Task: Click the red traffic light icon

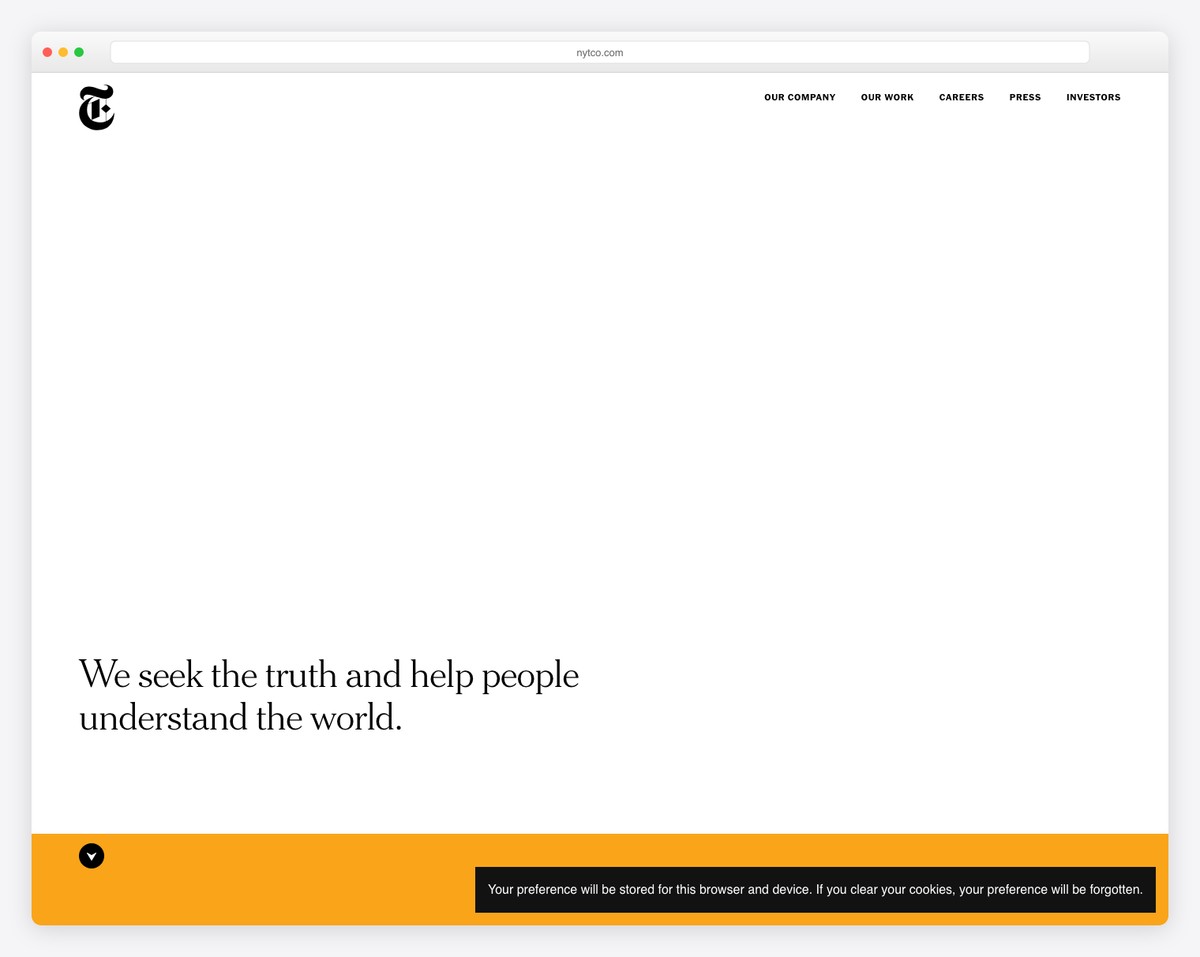Action: tap(46, 51)
